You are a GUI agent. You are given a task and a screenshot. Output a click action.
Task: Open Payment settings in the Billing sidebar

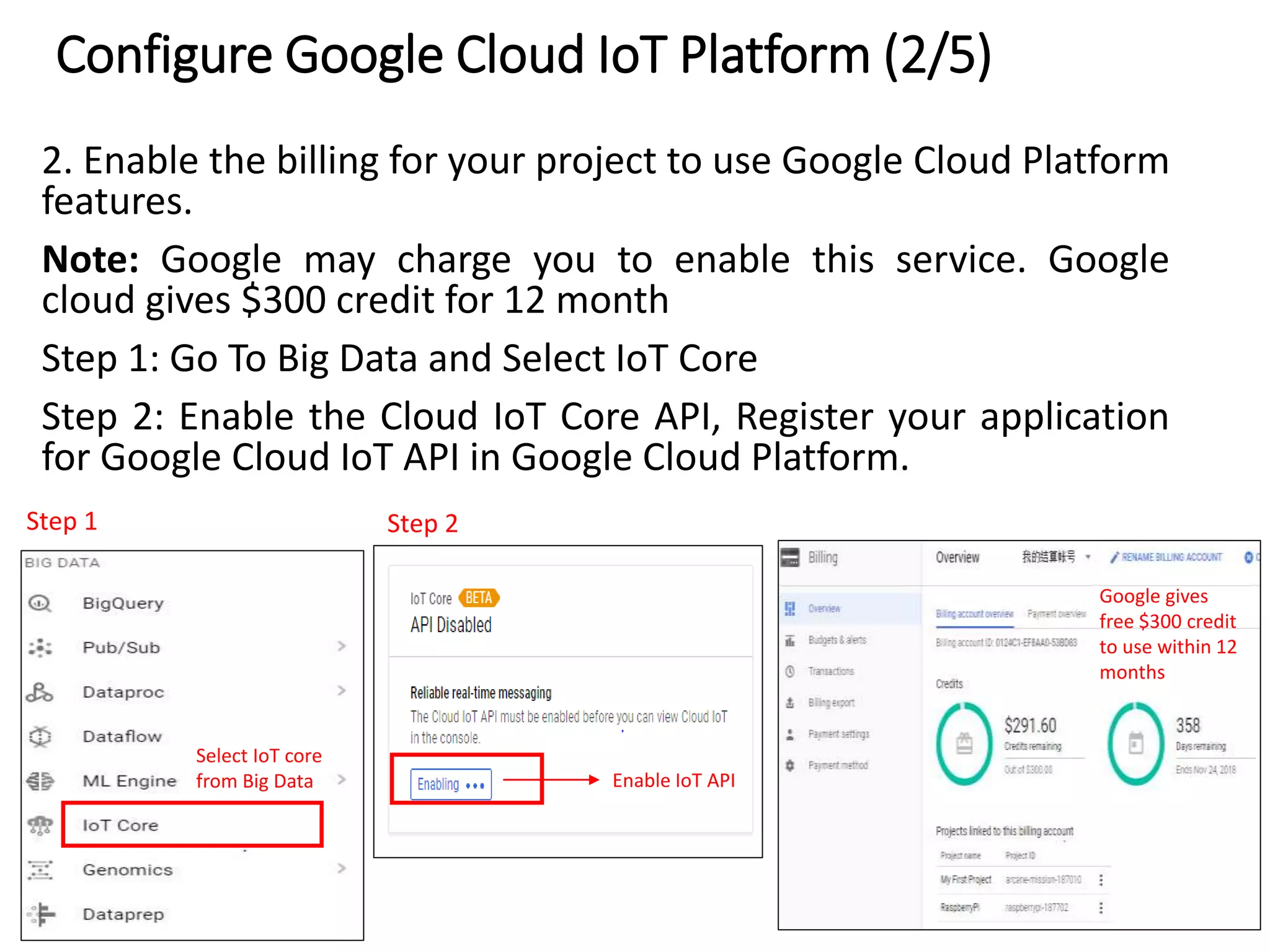pyautogui.click(x=838, y=734)
